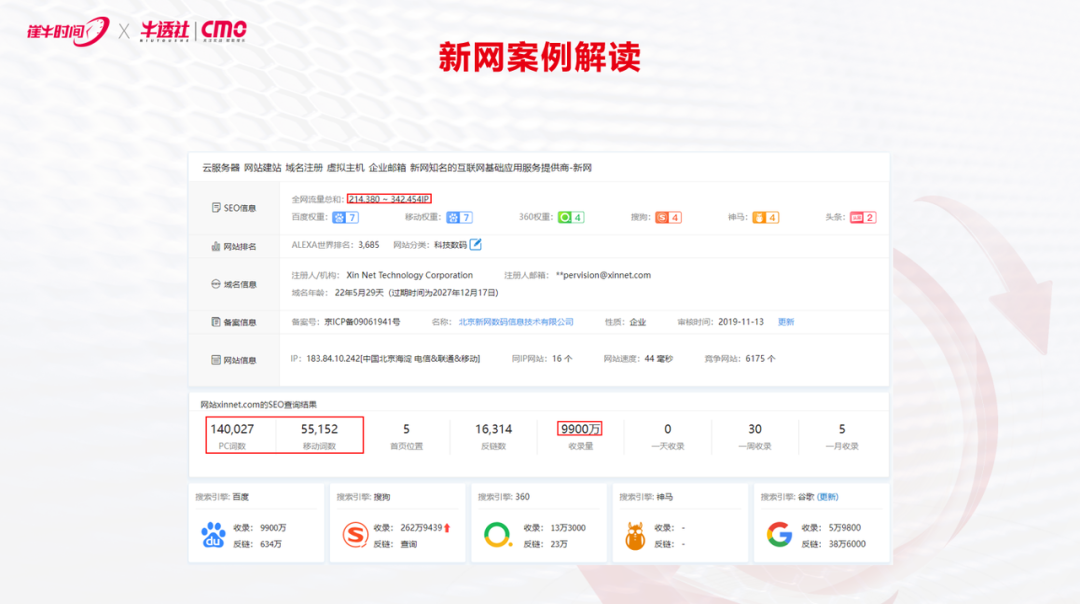Click the 一天收录 value 0
Screen dimensions: 1080x604
point(667,429)
